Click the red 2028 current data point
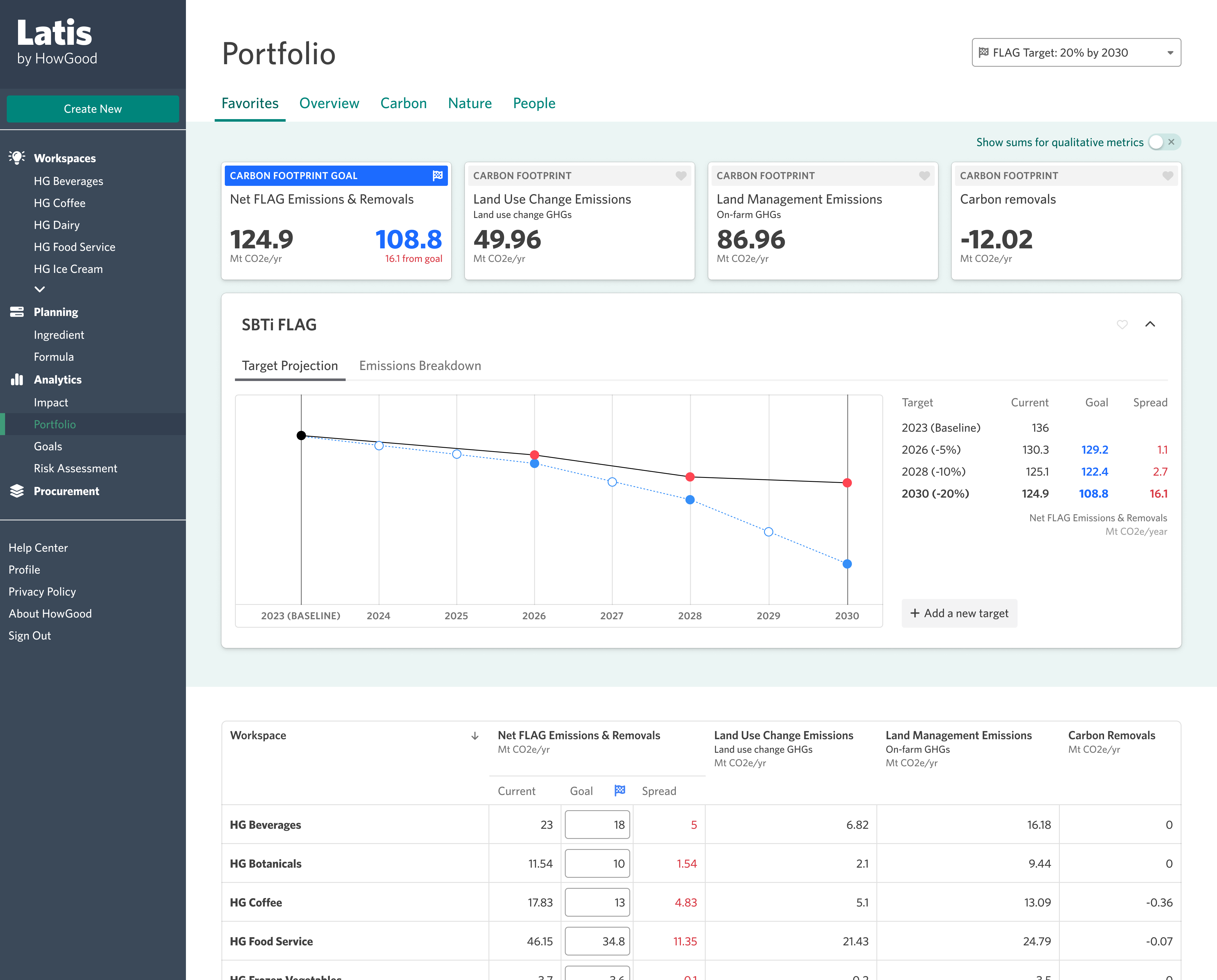The height and width of the screenshot is (980, 1217). (690, 477)
